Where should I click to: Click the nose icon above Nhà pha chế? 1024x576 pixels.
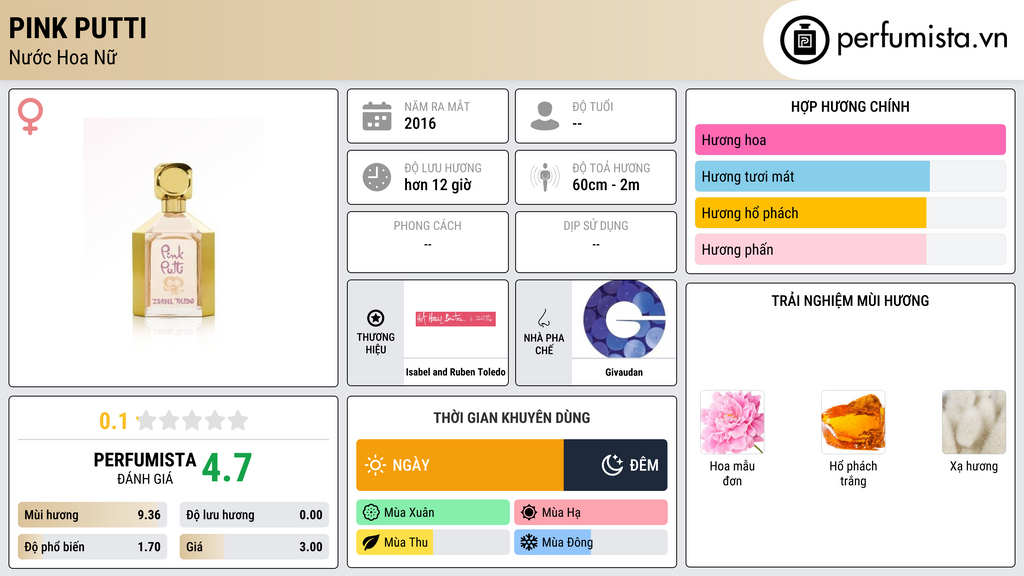pos(543,318)
